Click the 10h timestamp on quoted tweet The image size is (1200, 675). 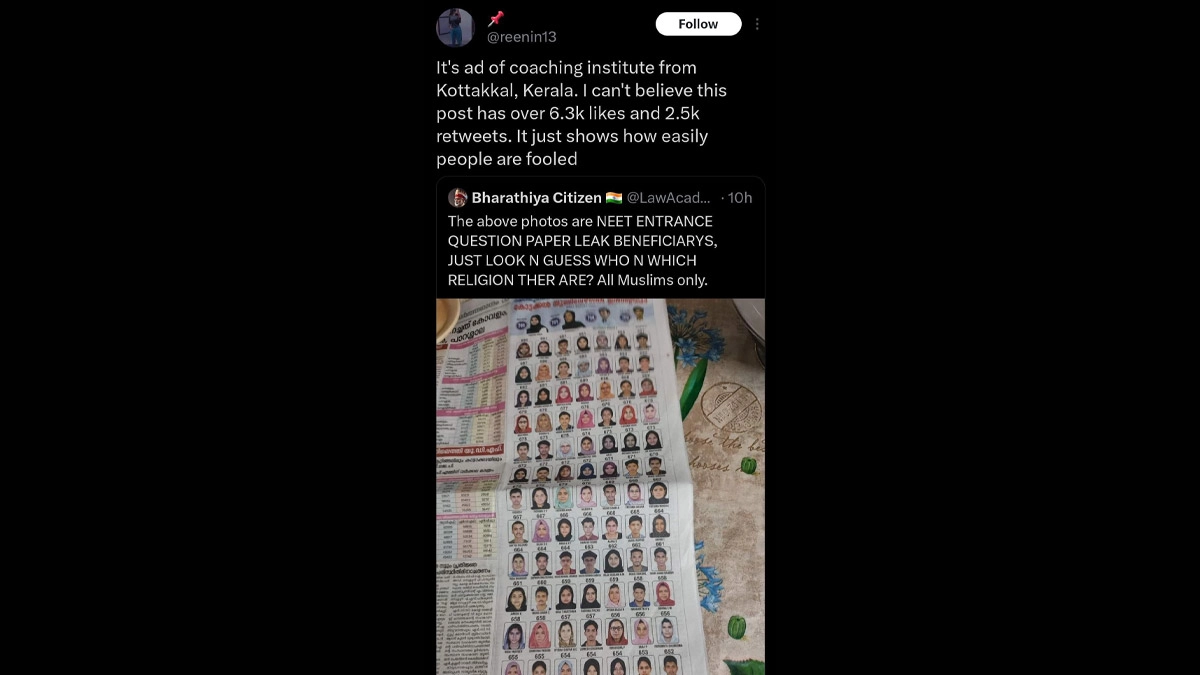coord(740,198)
